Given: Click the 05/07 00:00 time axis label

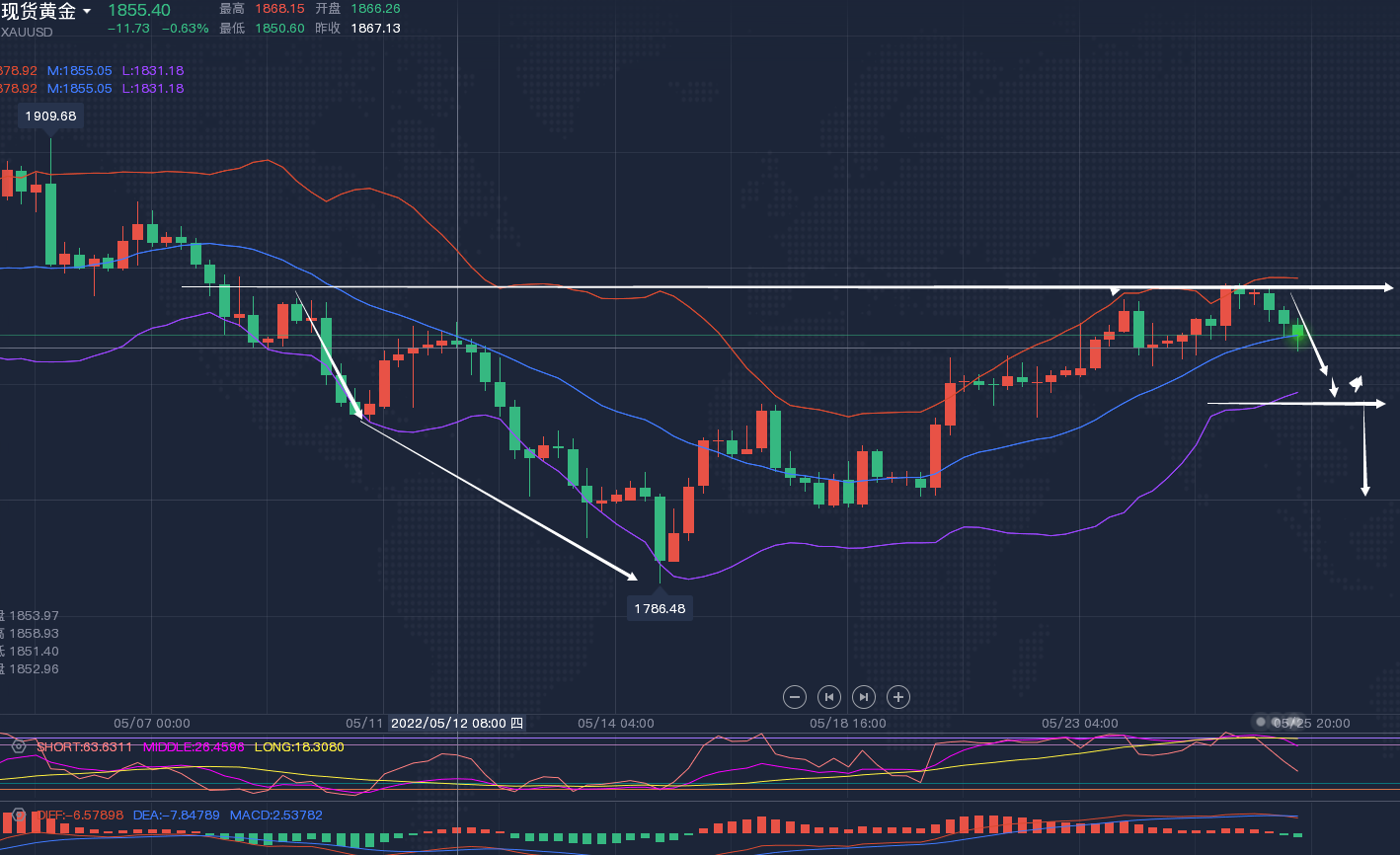Looking at the screenshot, I should point(152,724).
